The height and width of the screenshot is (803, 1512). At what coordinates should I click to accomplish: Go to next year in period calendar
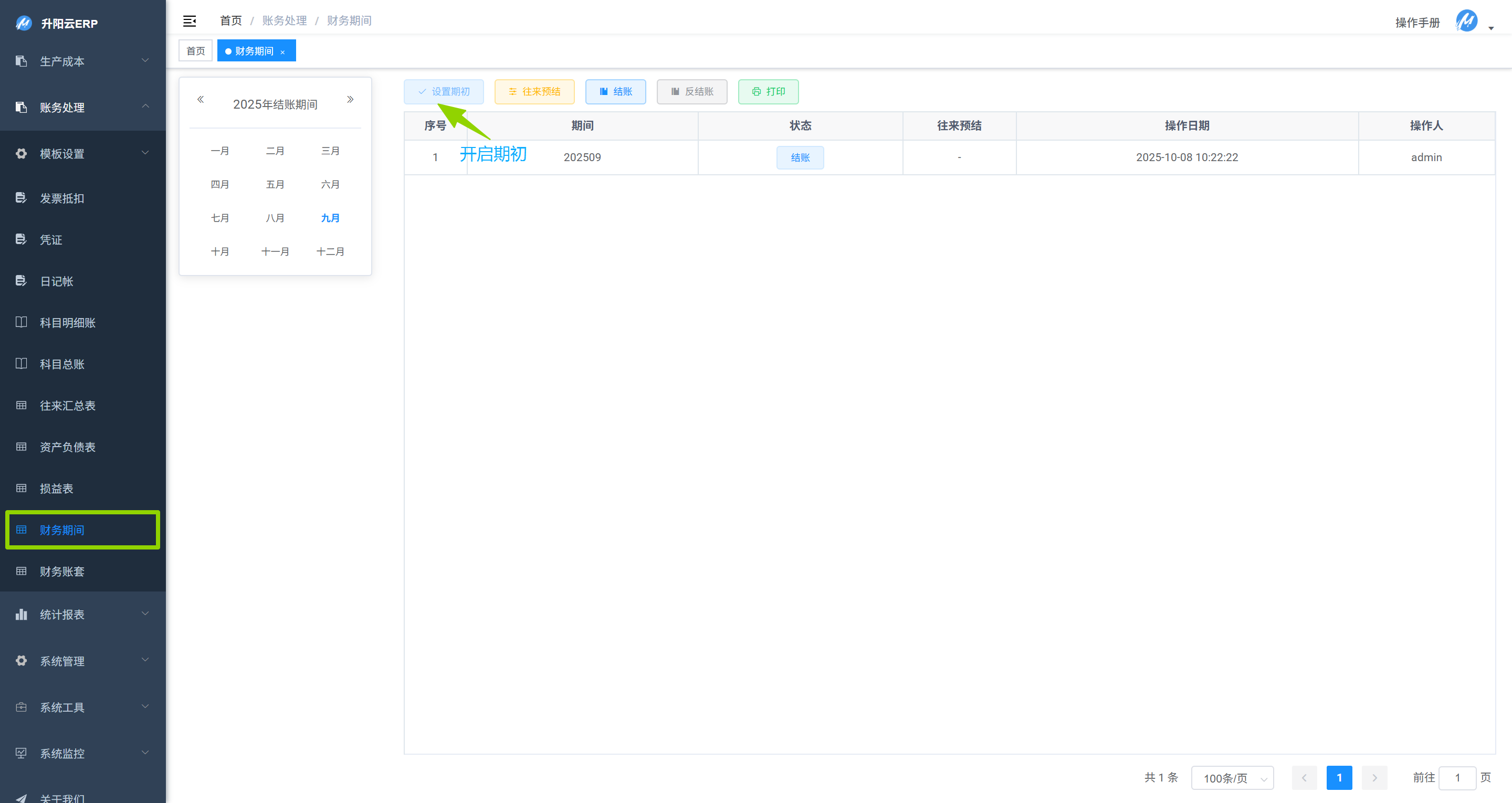350,99
